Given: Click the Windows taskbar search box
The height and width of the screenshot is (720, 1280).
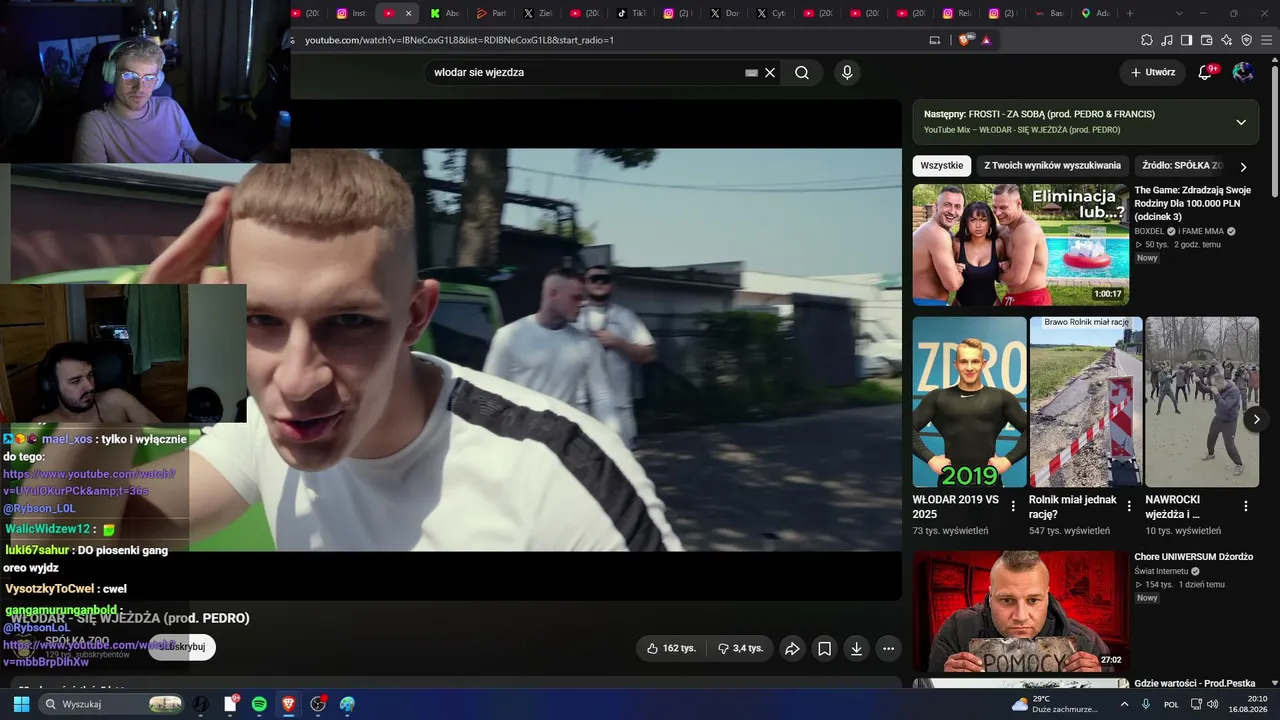Looking at the screenshot, I should (113, 704).
